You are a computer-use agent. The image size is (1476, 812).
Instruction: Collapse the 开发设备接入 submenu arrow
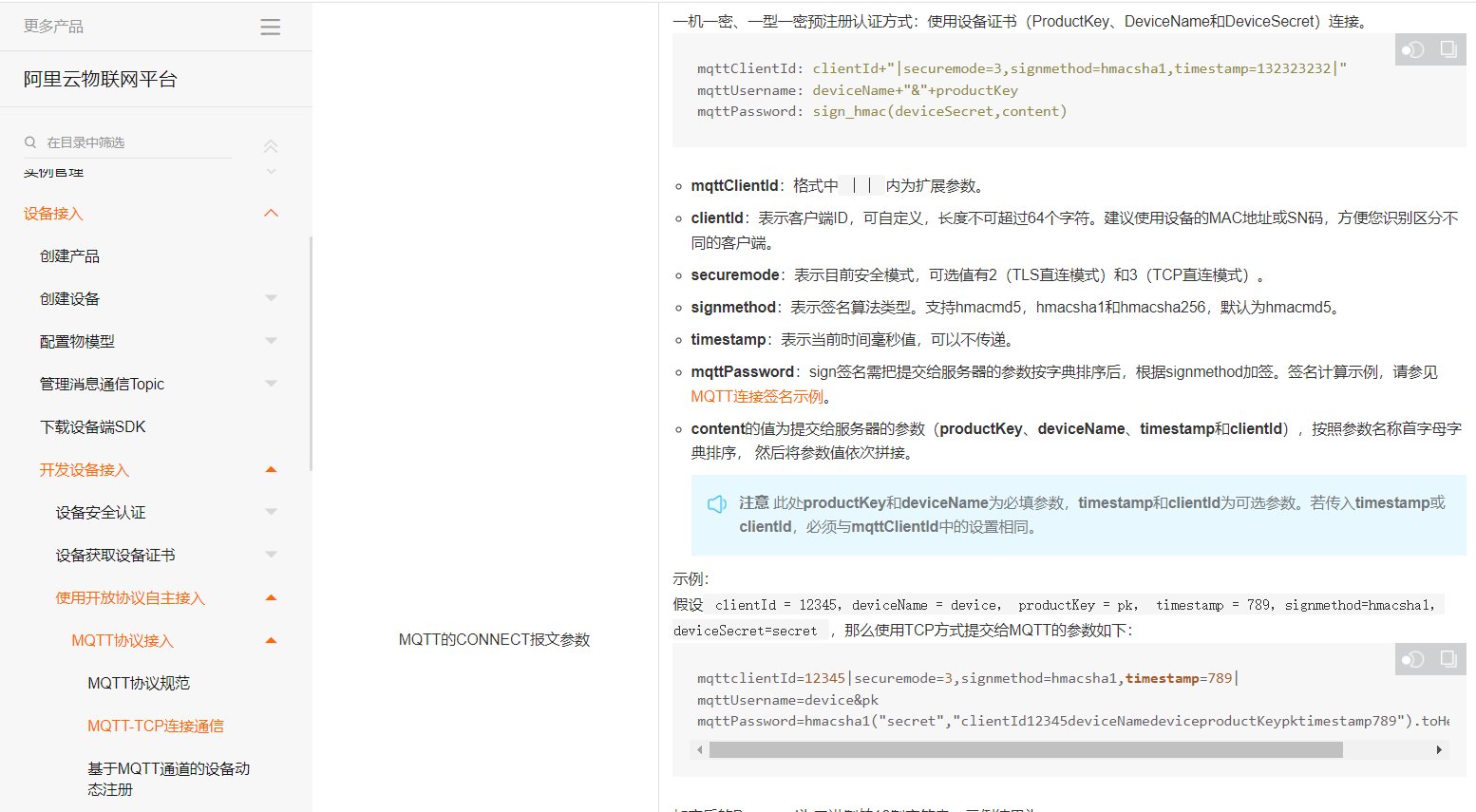pos(271,469)
